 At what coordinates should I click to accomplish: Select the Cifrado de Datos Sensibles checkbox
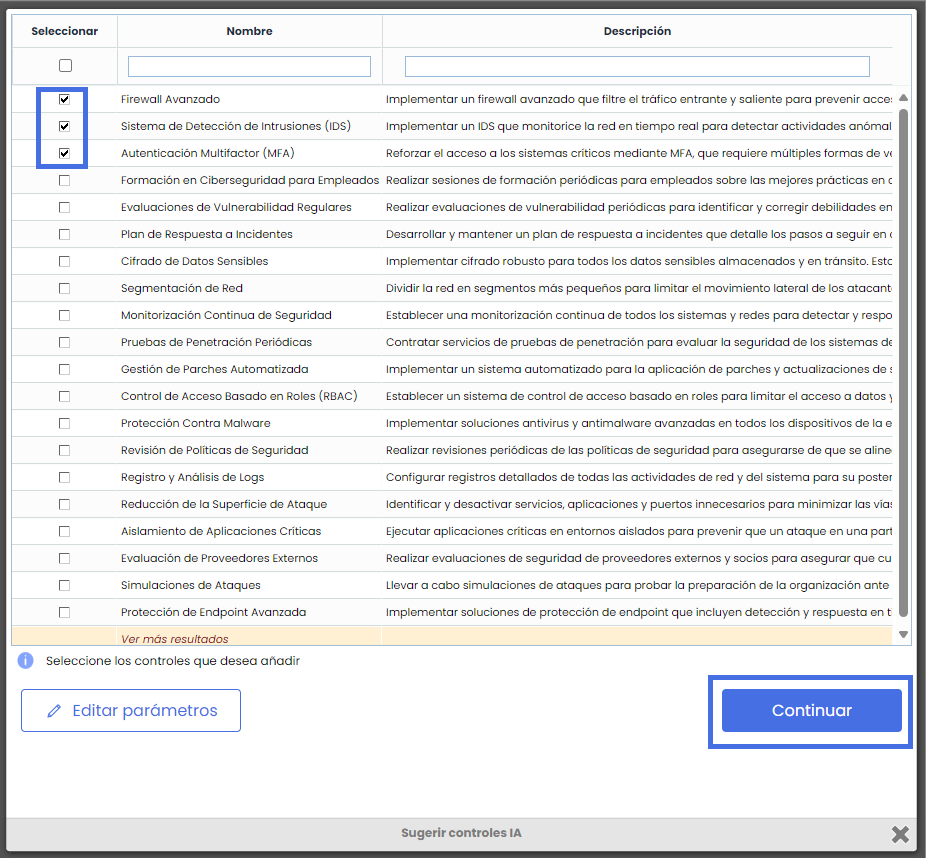[64, 262]
